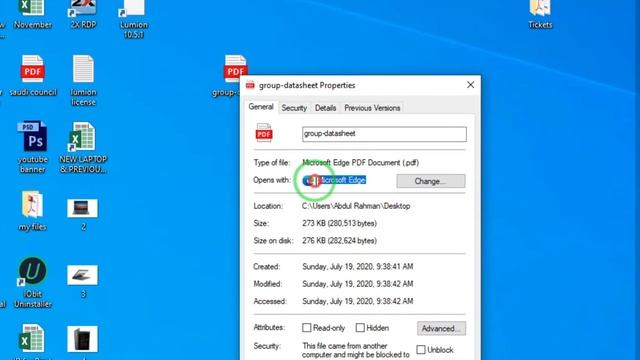Viewport: 640px width, 360px height.
Task: Open the Details tab
Action: 325,108
